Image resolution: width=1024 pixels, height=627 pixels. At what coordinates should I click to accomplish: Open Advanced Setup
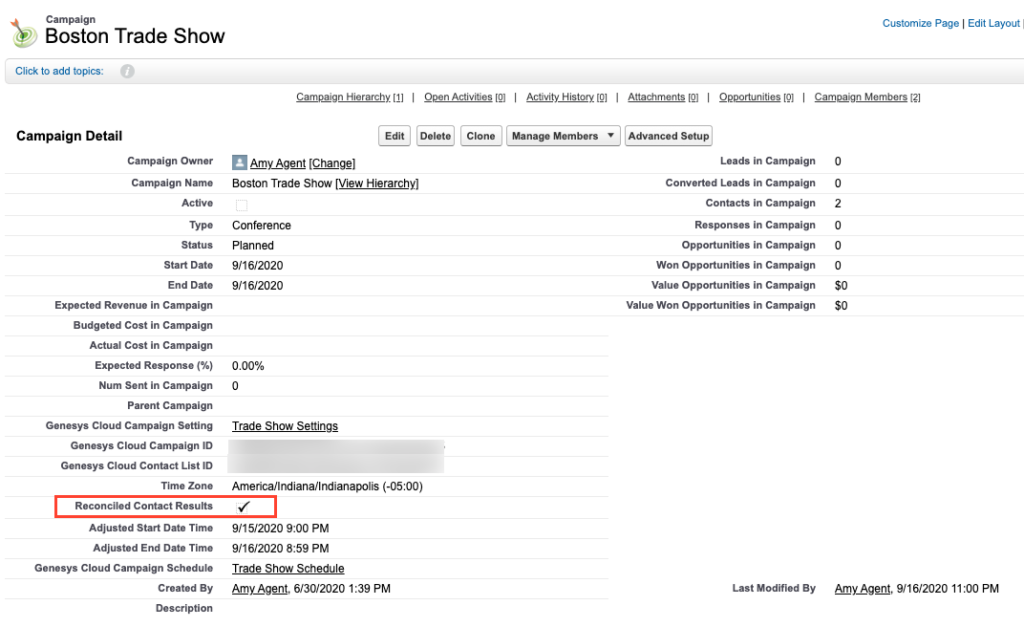(668, 136)
